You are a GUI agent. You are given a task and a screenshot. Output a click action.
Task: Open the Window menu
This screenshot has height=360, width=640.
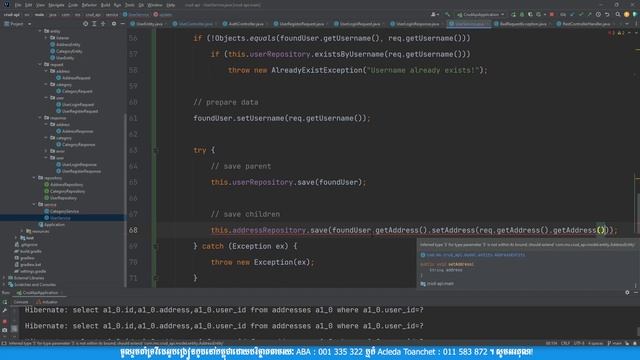coord(155,5)
